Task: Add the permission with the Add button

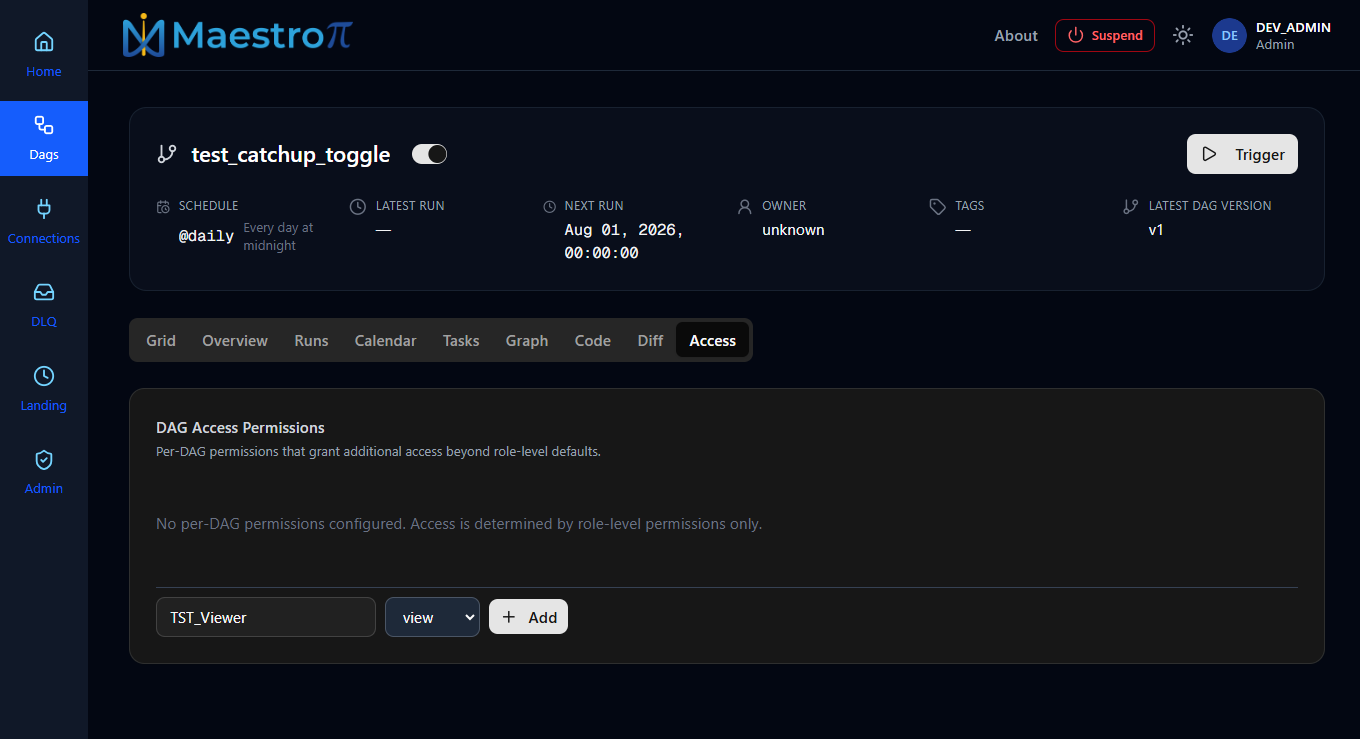Action: click(x=528, y=617)
